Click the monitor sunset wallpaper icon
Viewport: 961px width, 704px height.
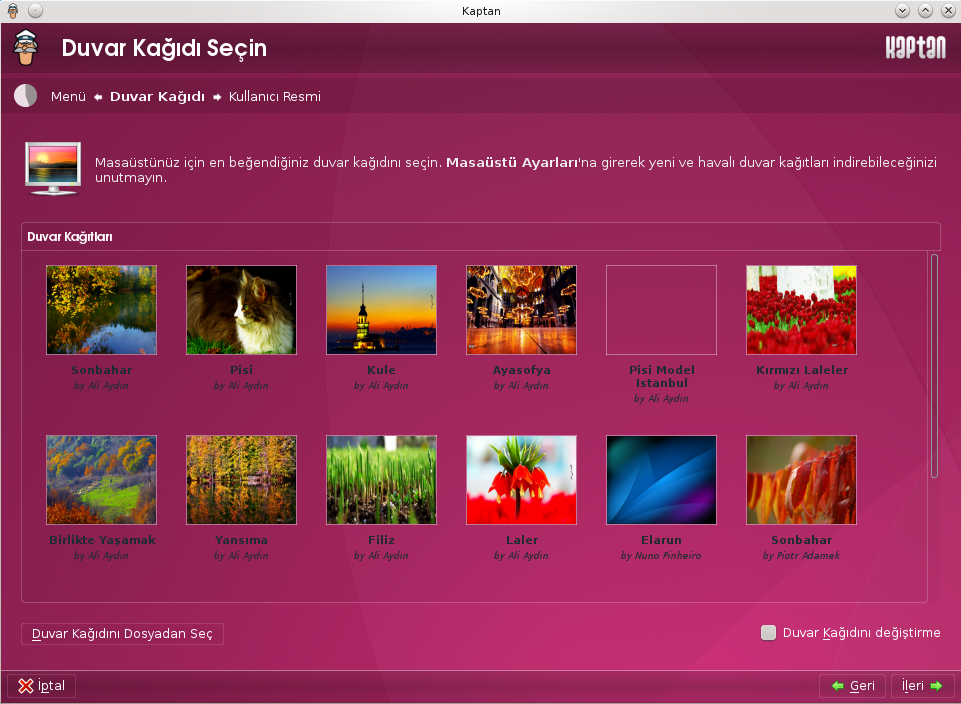(53, 168)
